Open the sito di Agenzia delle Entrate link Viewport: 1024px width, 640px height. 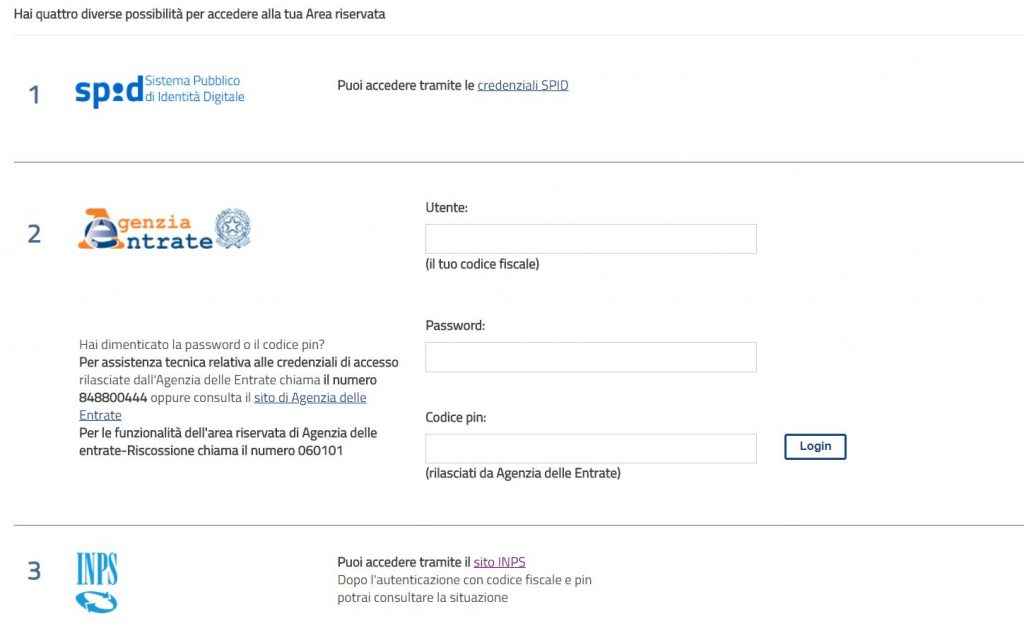pyautogui.click(x=223, y=406)
